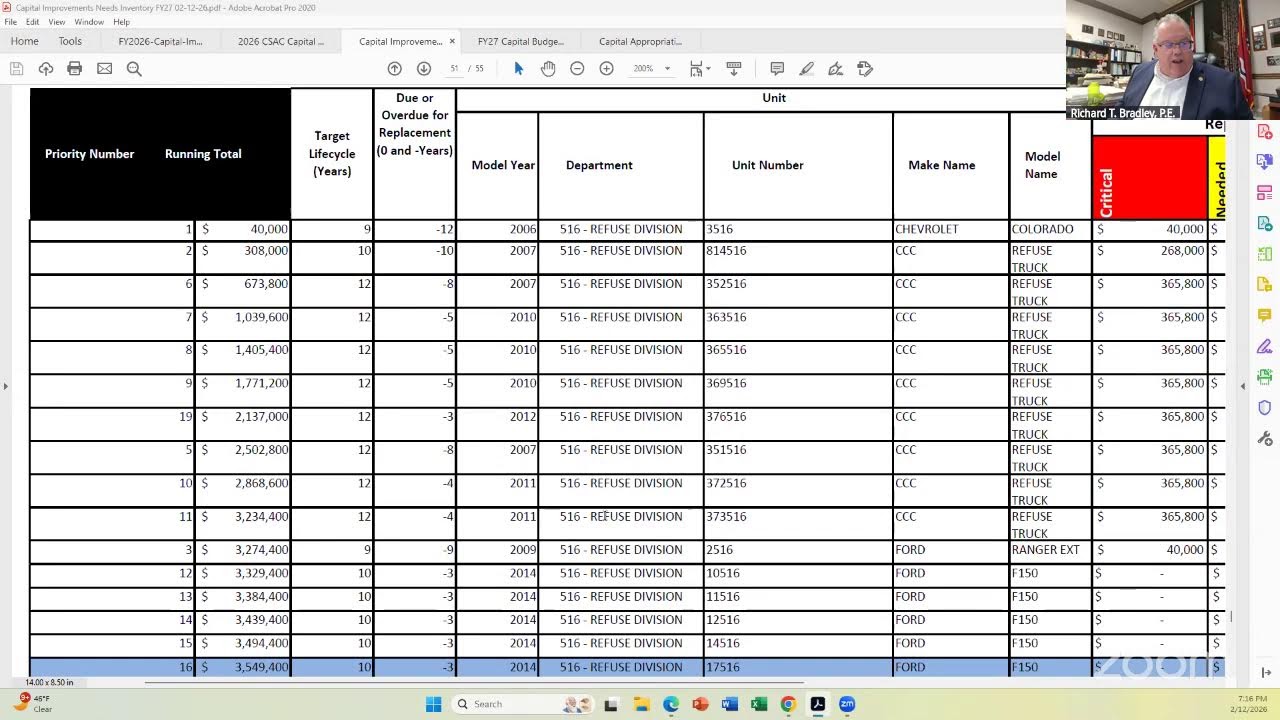Choose the Selection arrow tool

(518, 69)
